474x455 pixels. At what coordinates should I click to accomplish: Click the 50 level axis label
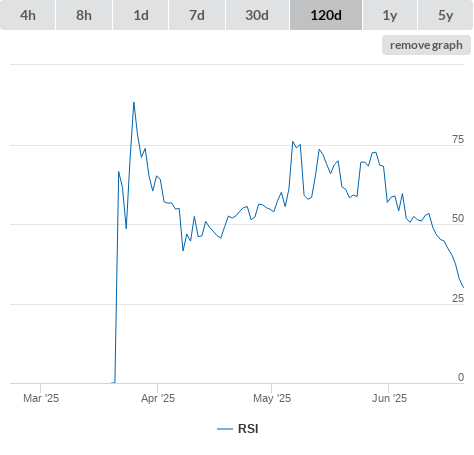[458, 218]
